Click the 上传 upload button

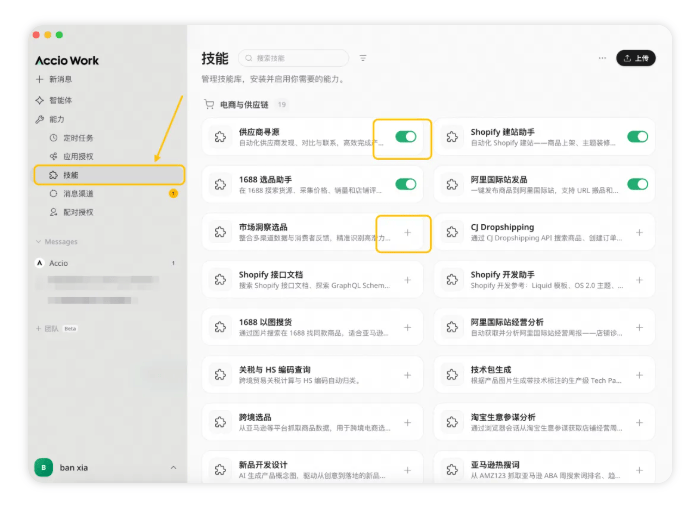[x=636, y=58]
